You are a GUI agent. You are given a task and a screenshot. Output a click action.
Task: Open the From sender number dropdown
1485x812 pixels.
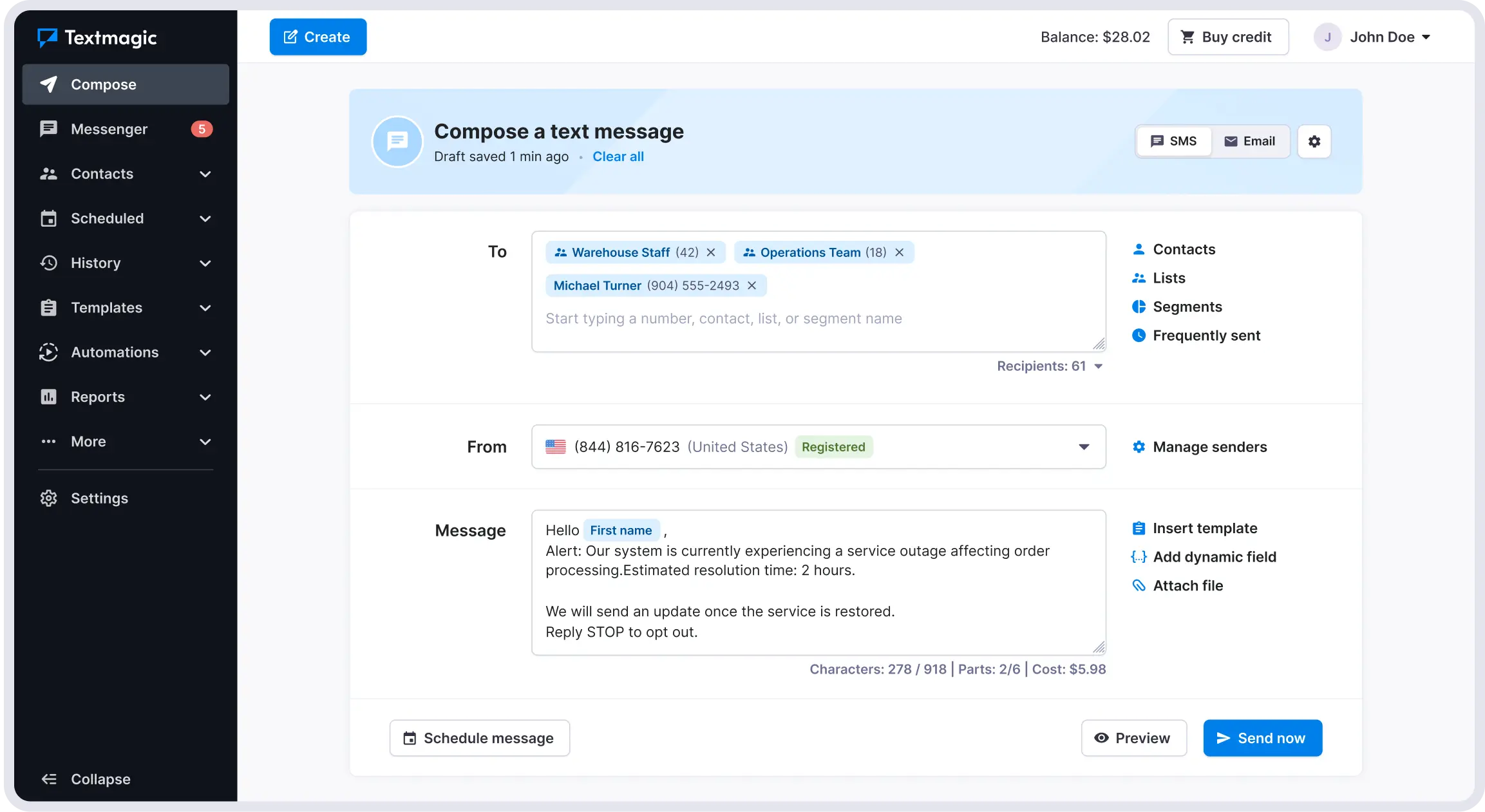[1084, 447]
